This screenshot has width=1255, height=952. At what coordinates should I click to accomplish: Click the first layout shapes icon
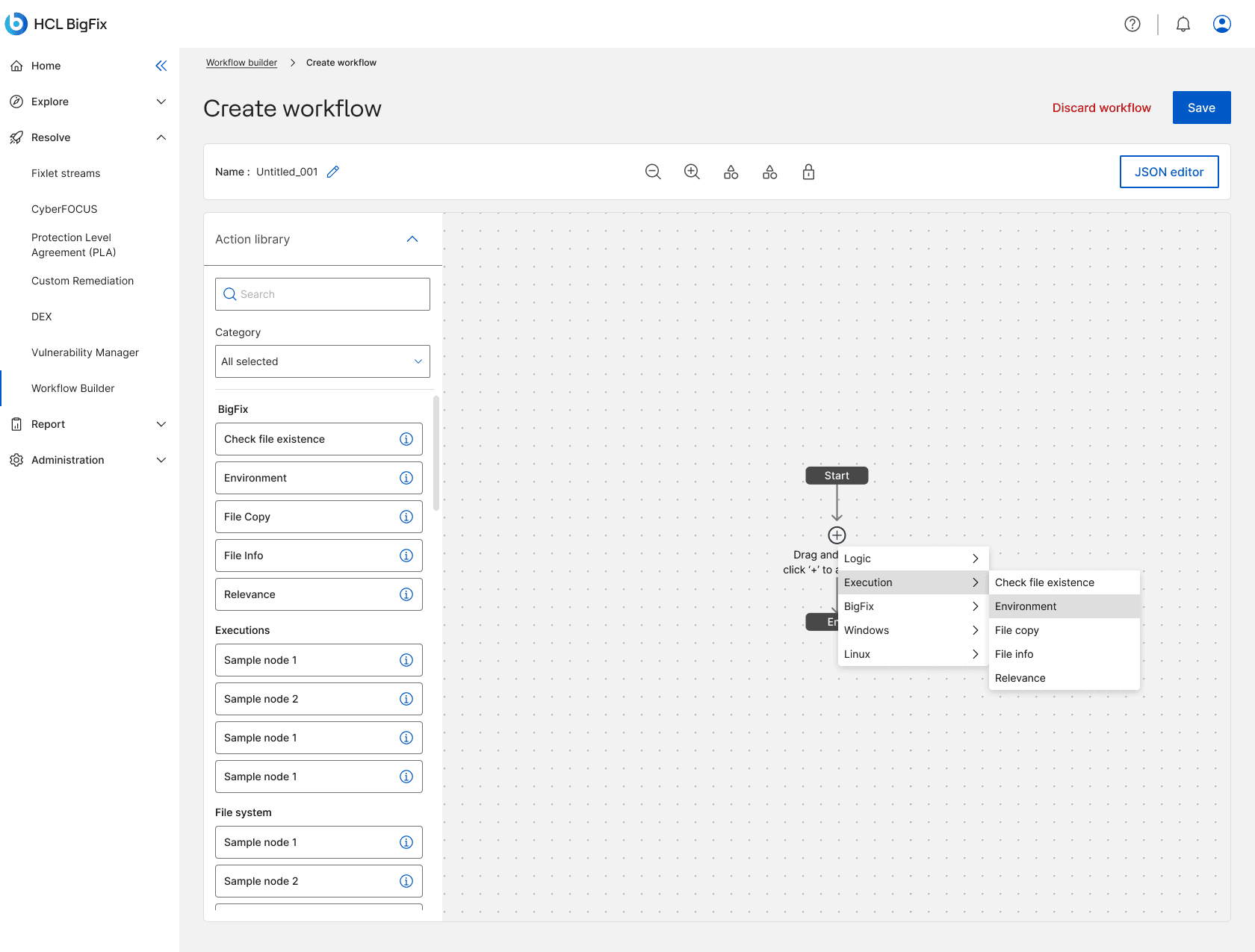pos(731,172)
